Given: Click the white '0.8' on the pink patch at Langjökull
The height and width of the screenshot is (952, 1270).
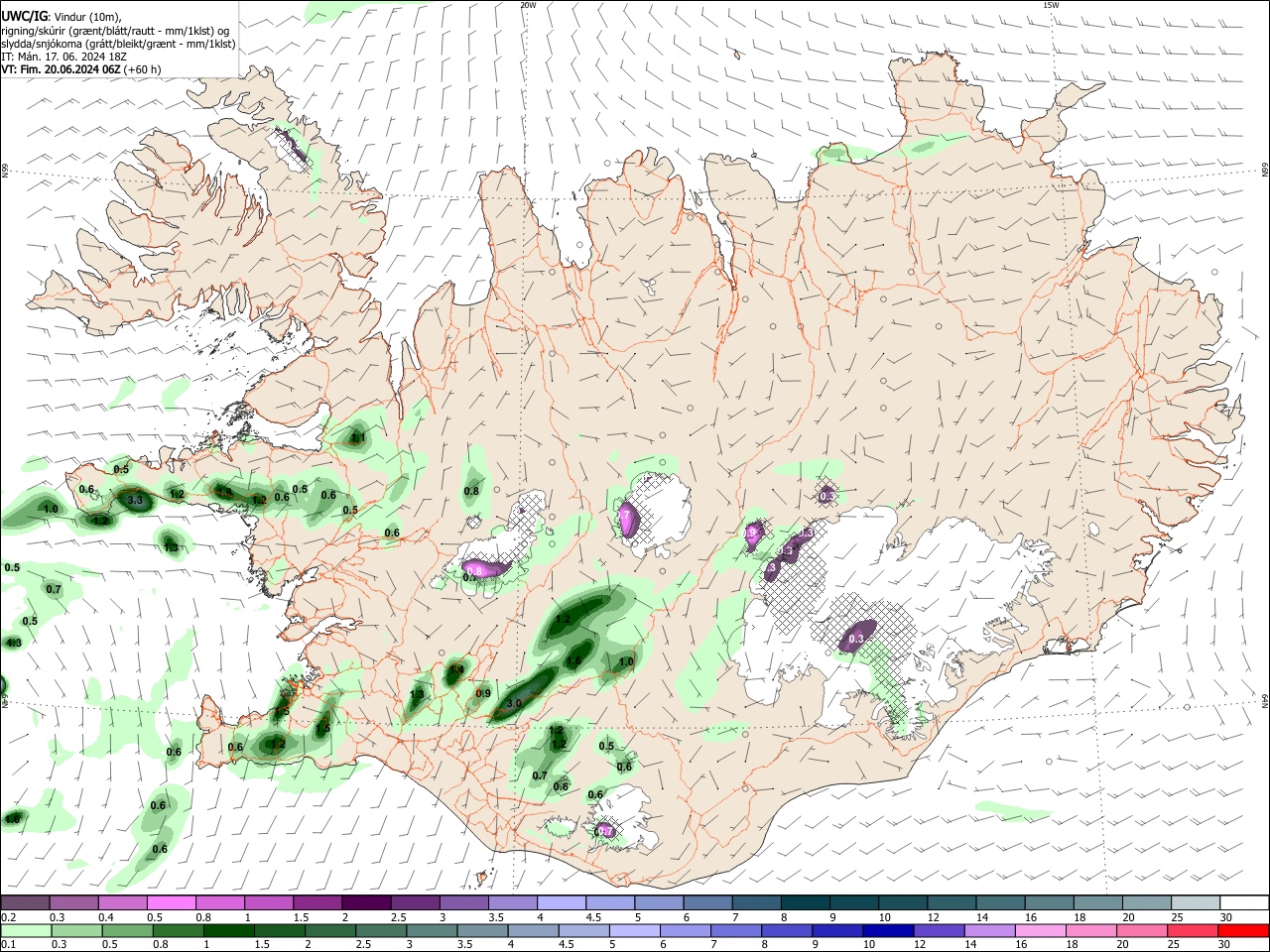Looking at the screenshot, I should pos(474,570).
